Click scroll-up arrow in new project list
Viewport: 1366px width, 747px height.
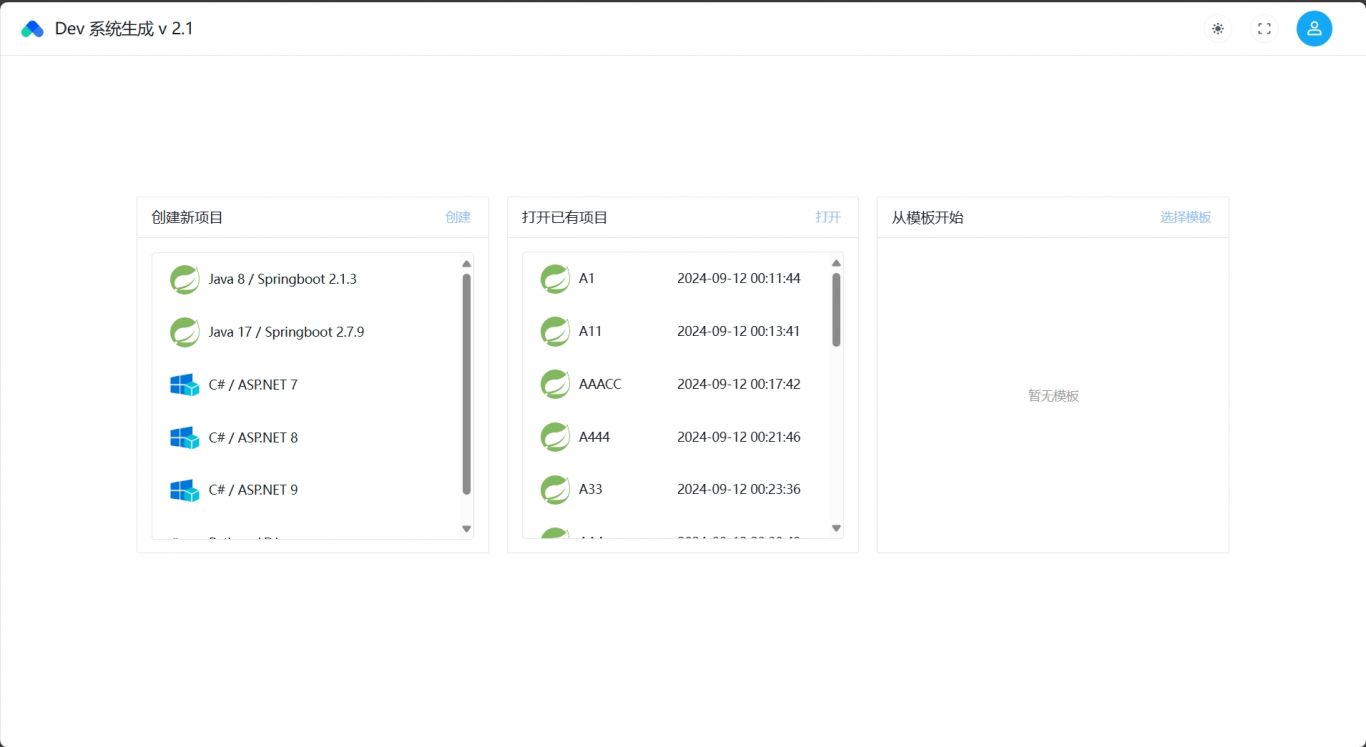[466, 264]
